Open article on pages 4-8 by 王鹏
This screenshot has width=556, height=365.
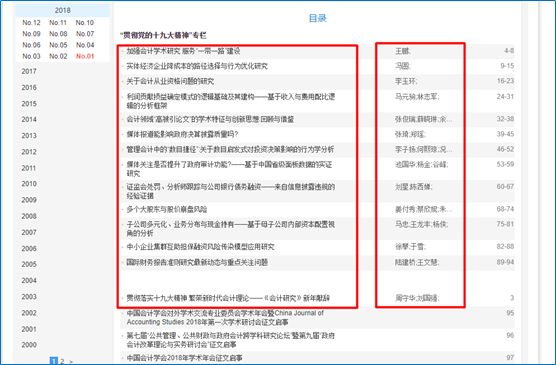(183, 51)
